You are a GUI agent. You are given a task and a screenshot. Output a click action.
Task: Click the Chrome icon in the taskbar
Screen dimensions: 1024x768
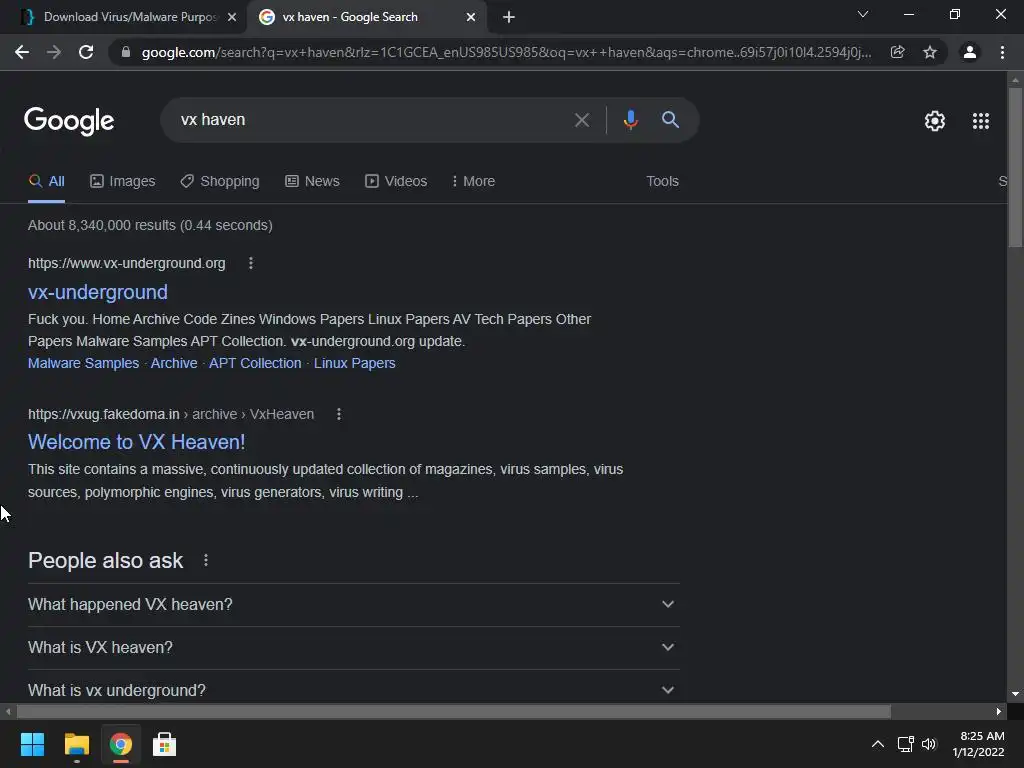click(x=120, y=744)
